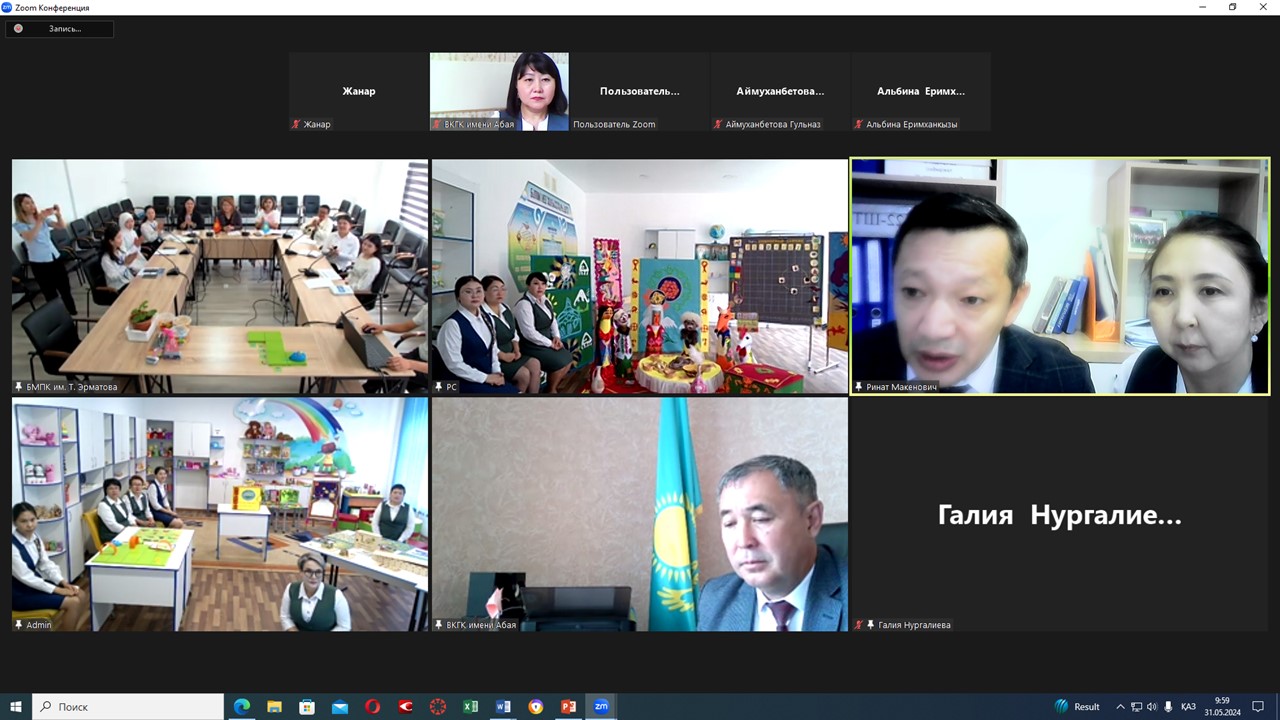Open PowerPoint from the taskbar

click(568, 706)
